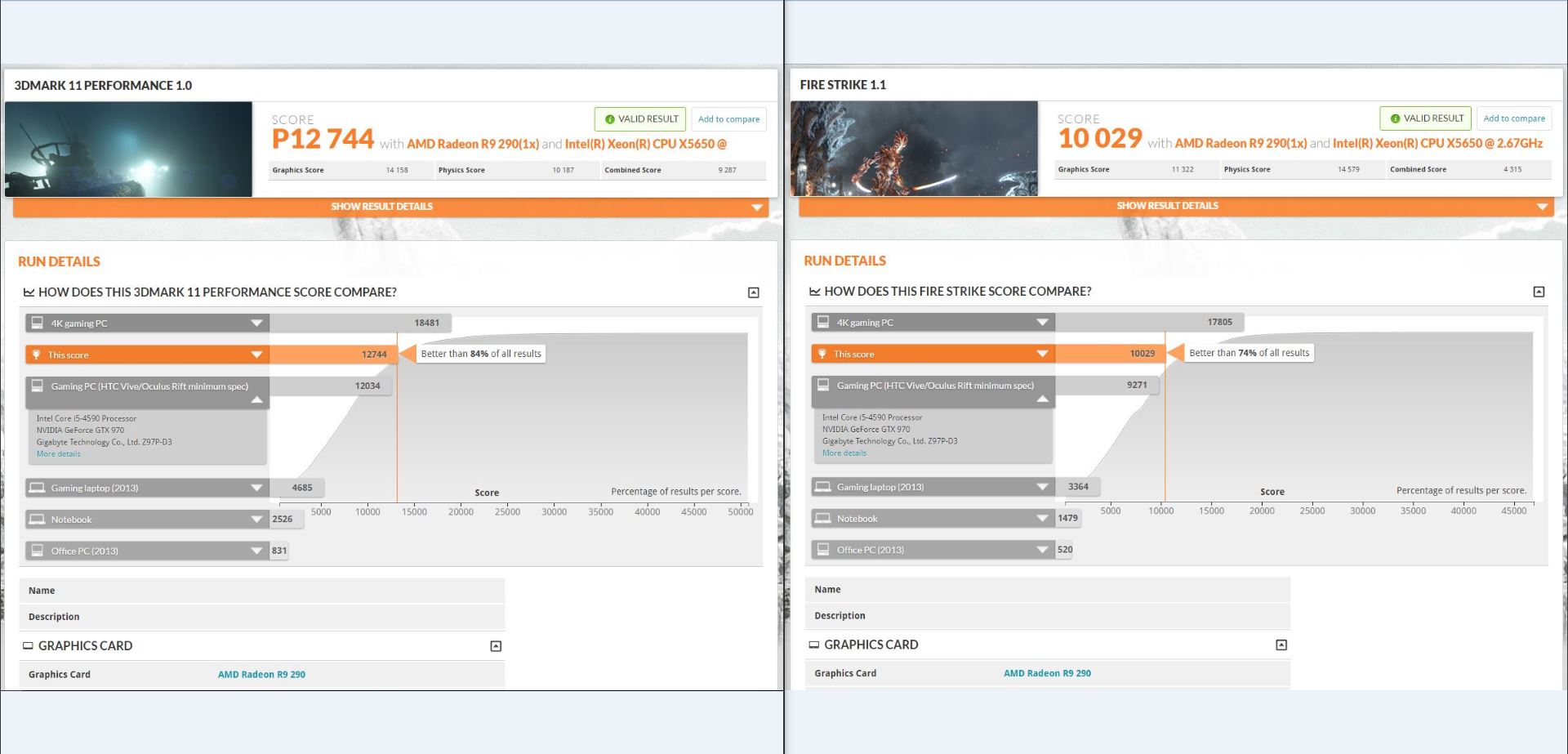Image resolution: width=1568 pixels, height=754 pixels.
Task: Expand the Gaming laptop (2013) row arrow in Fire Strike
Action: [1042, 487]
